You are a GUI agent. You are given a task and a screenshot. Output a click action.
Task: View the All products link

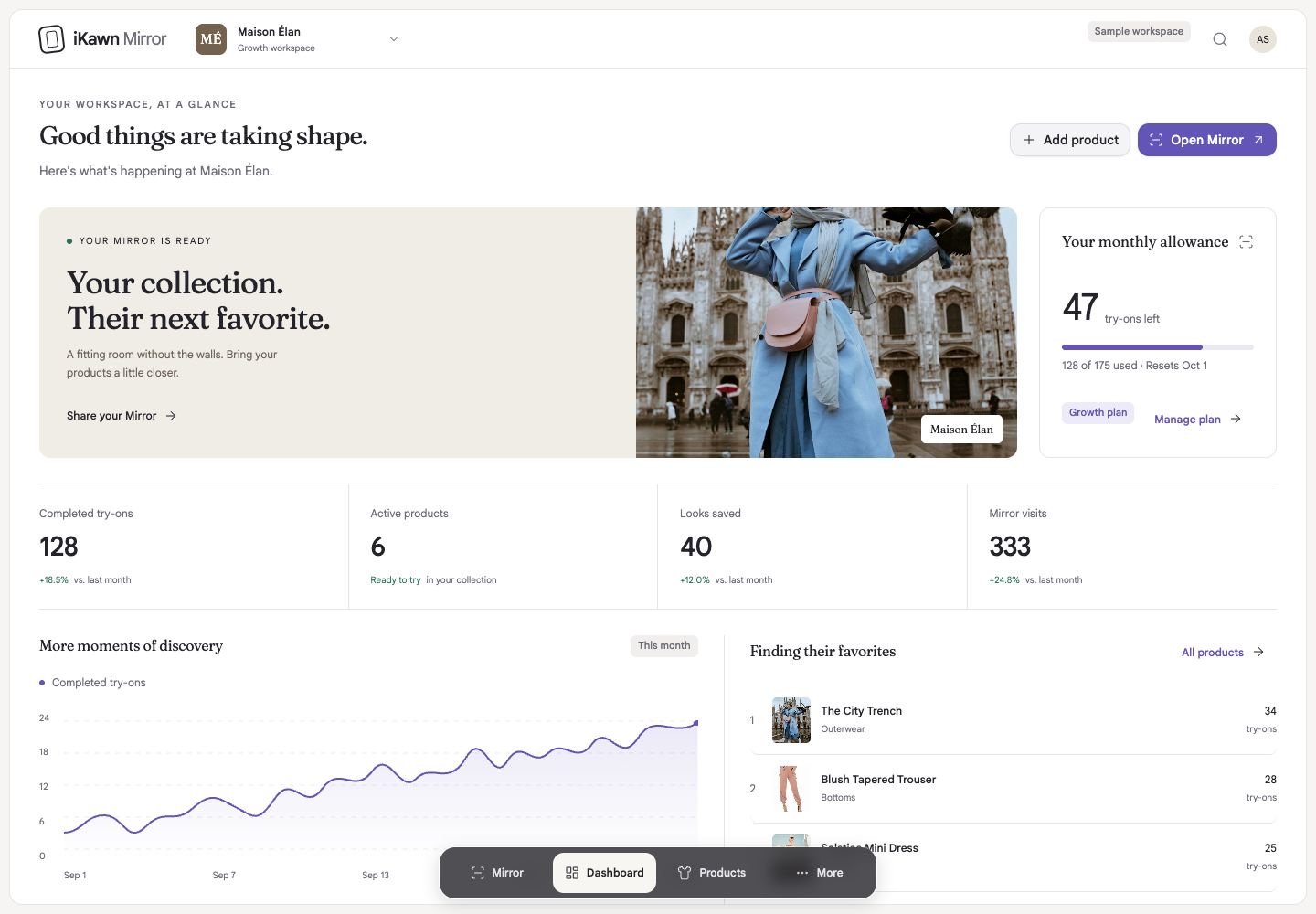tap(1223, 652)
